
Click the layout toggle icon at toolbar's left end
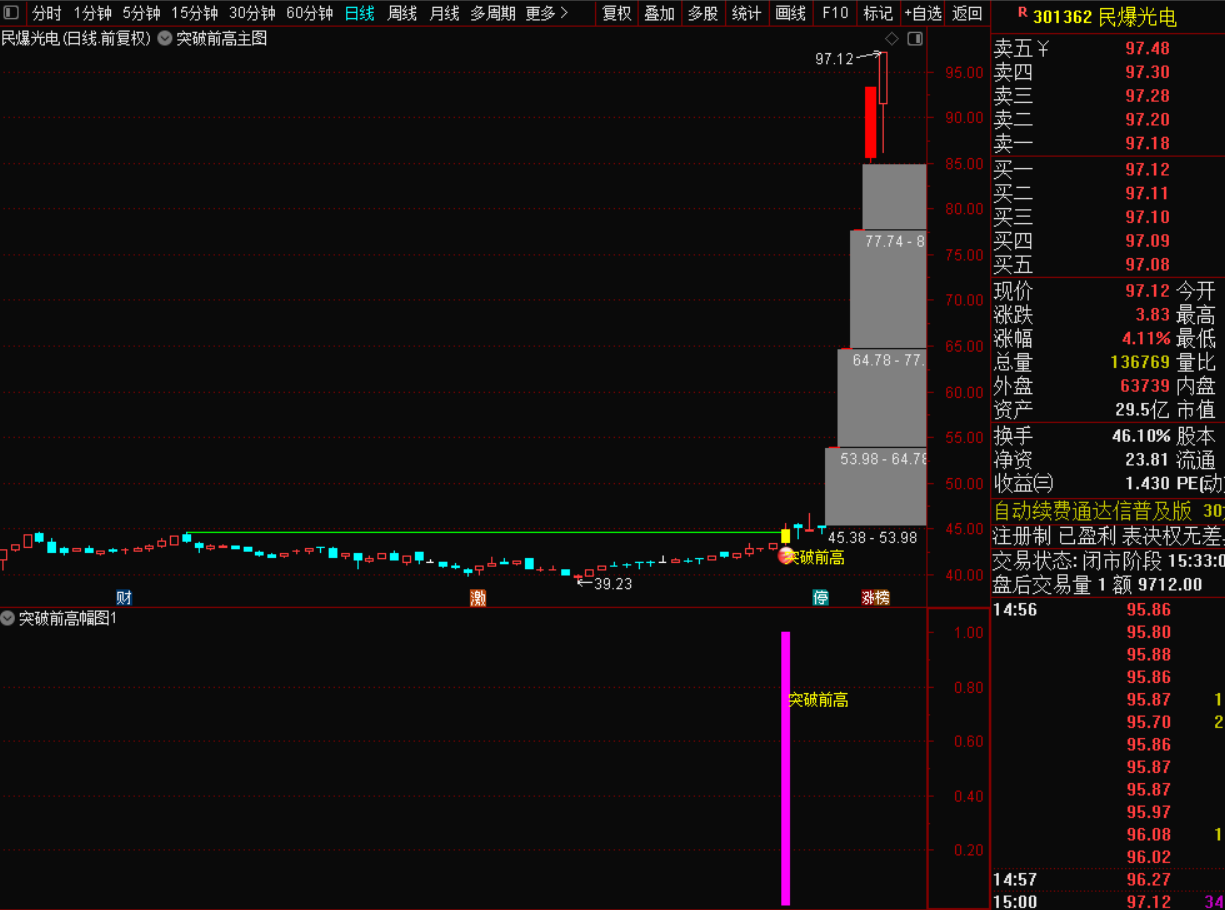12,13
